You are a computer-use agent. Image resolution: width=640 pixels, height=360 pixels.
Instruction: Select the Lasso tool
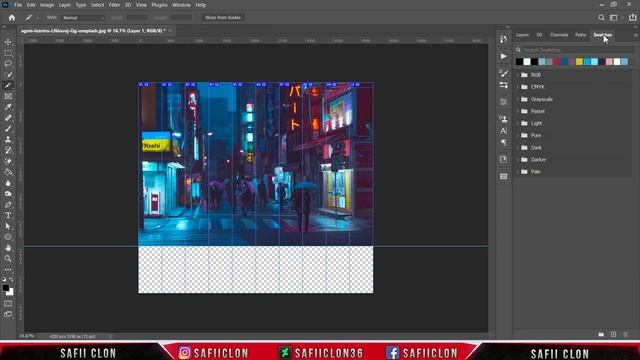[8, 64]
